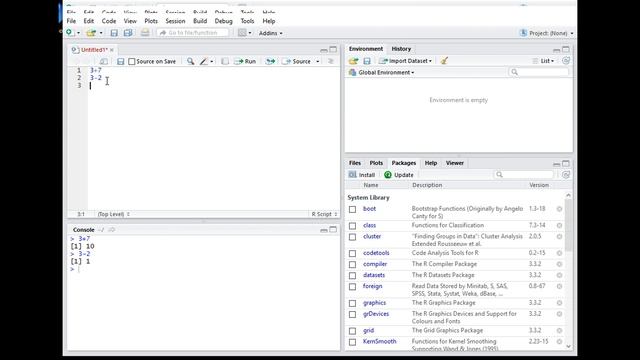Viewport: 640px width, 360px height.
Task: Open the Addins dropdown
Action: coord(270,33)
